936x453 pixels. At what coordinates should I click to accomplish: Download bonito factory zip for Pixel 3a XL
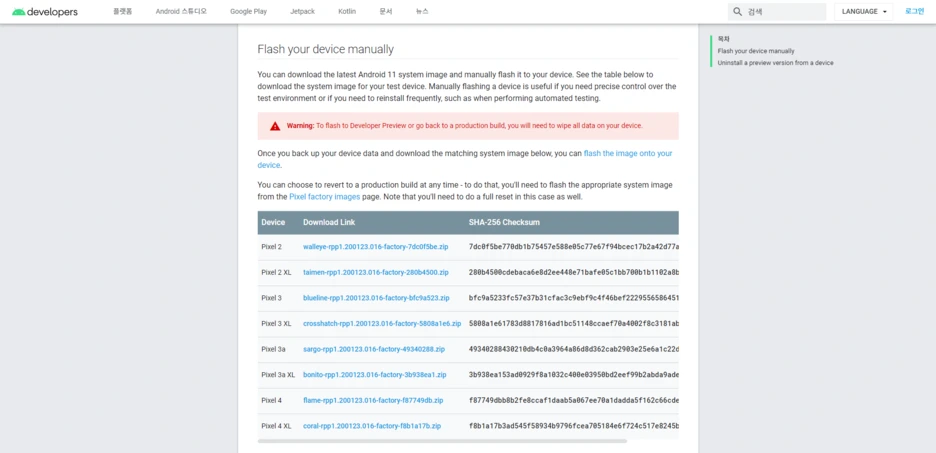(x=375, y=375)
